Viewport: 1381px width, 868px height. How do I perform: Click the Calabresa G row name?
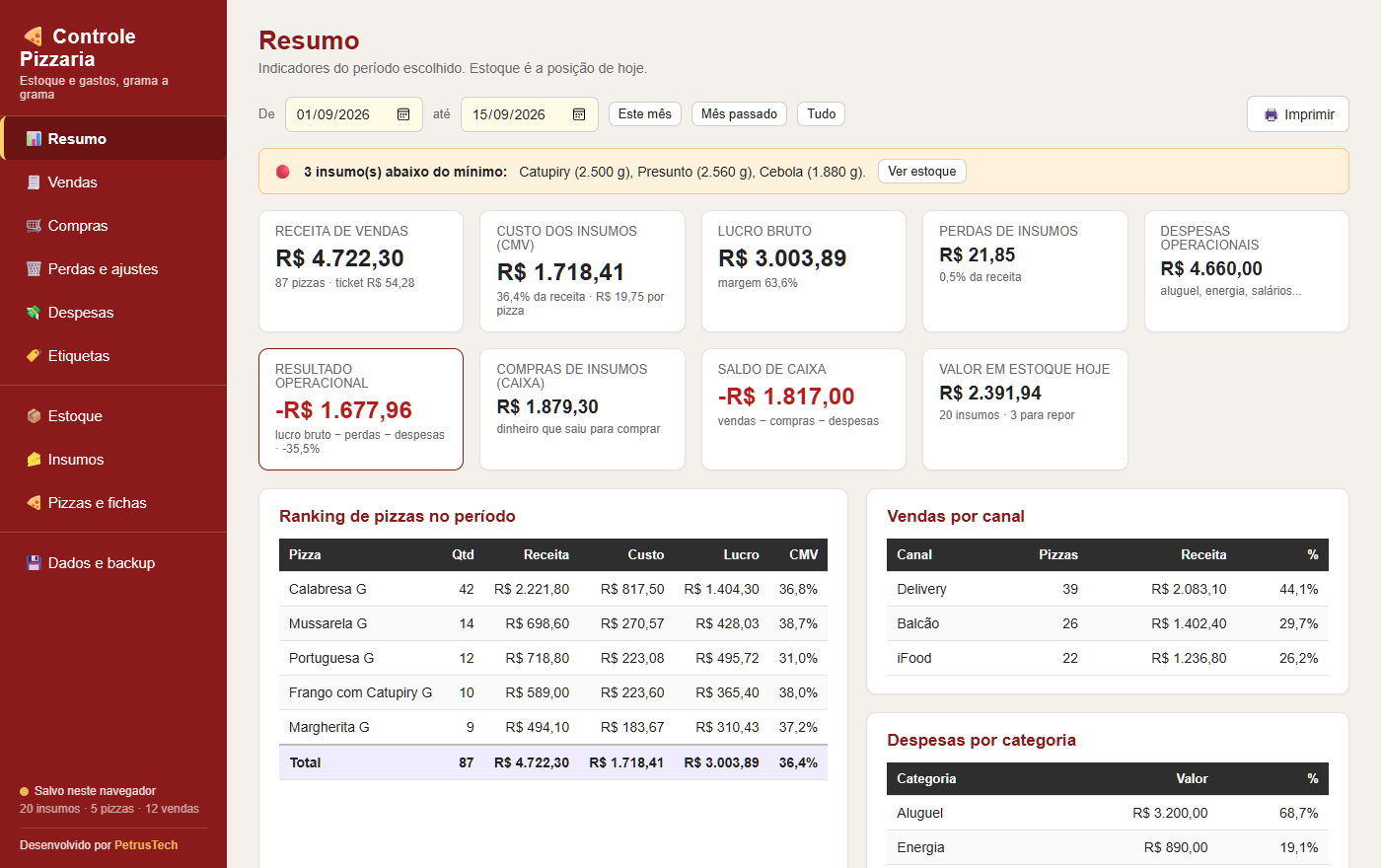[327, 589]
